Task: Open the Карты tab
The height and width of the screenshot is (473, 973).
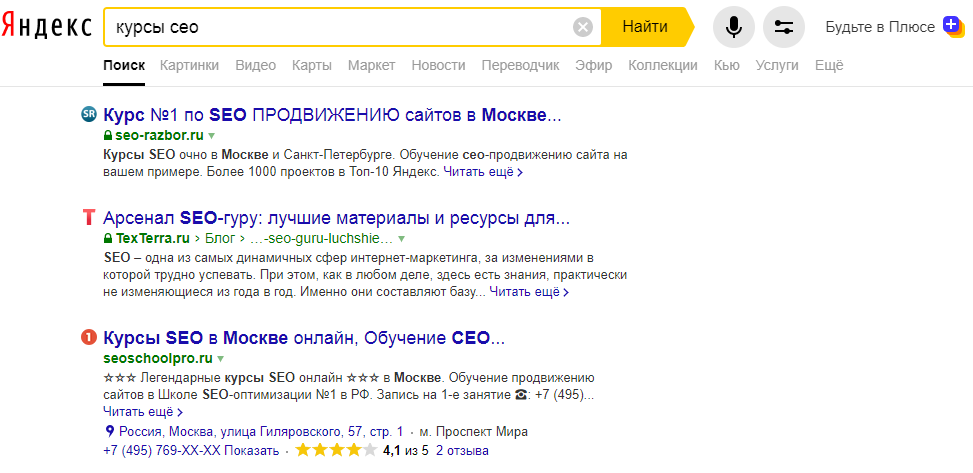Action: (x=312, y=65)
